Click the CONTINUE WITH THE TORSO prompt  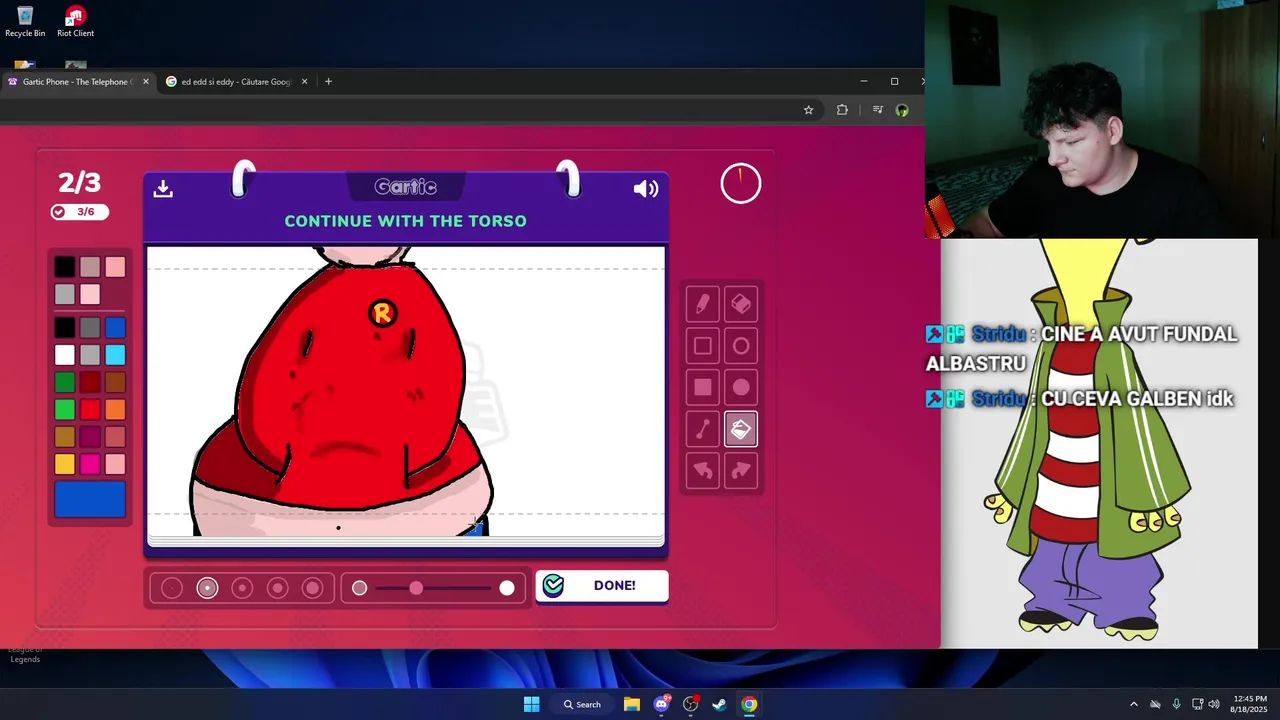click(x=405, y=221)
